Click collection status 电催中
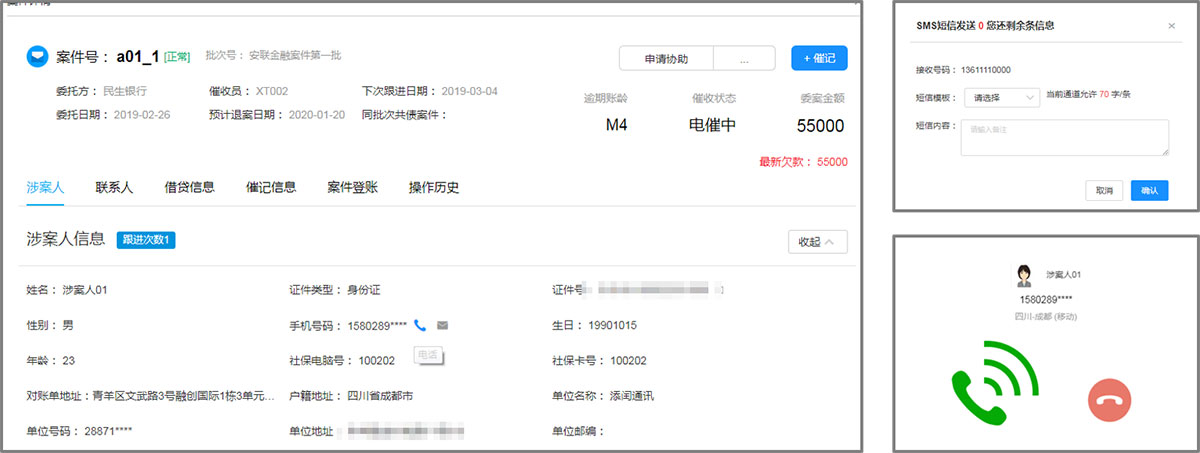The image size is (1200, 453). pos(714,126)
